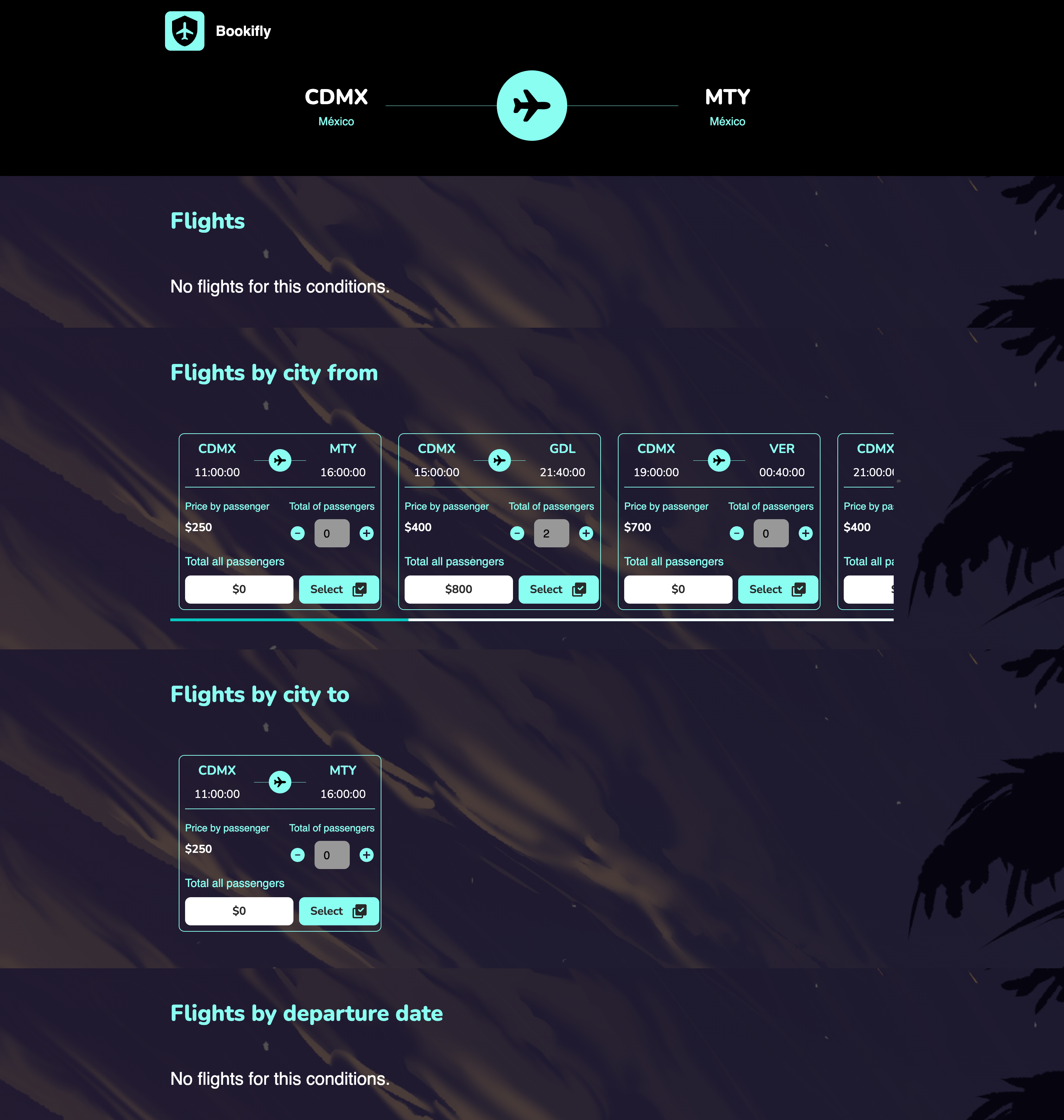Viewport: 1064px width, 1120px height.
Task: Click the select checkmark icon on CDMX to GDL card
Action: [579, 589]
